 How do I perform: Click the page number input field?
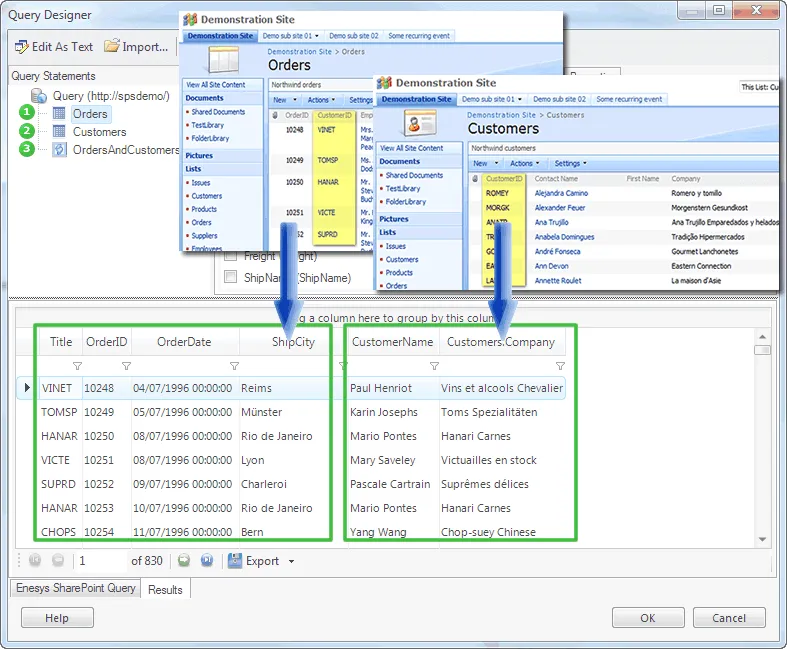(x=100, y=562)
